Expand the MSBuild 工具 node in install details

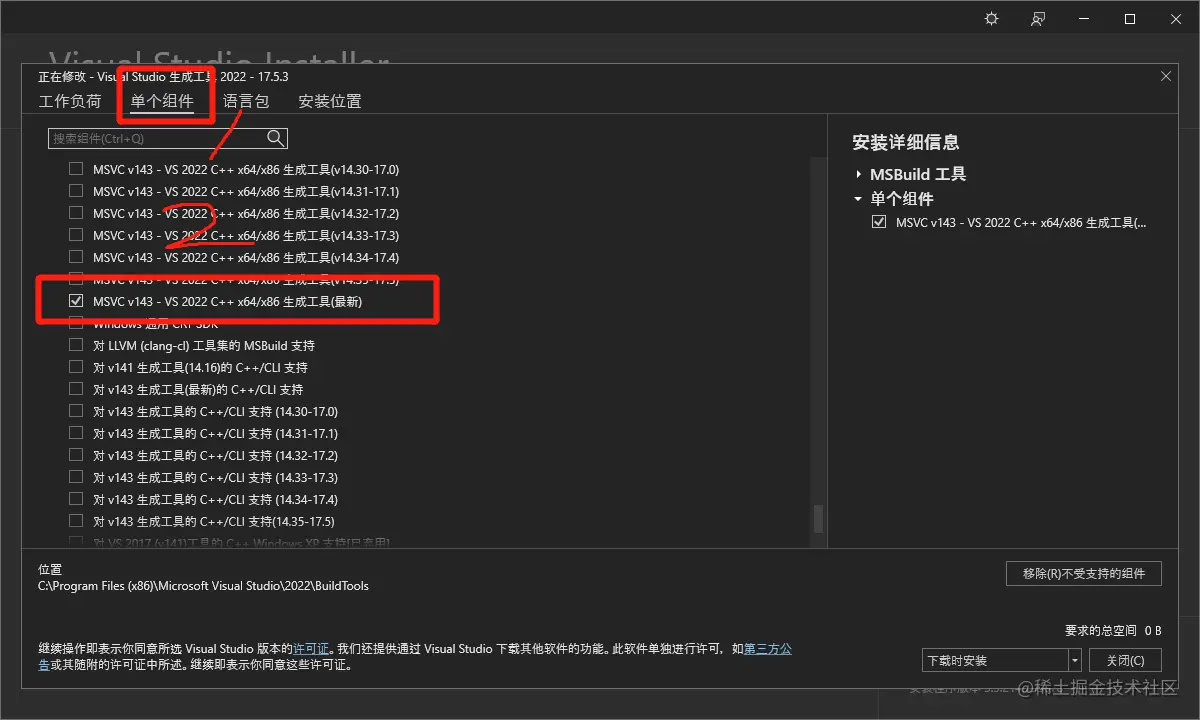(858, 174)
